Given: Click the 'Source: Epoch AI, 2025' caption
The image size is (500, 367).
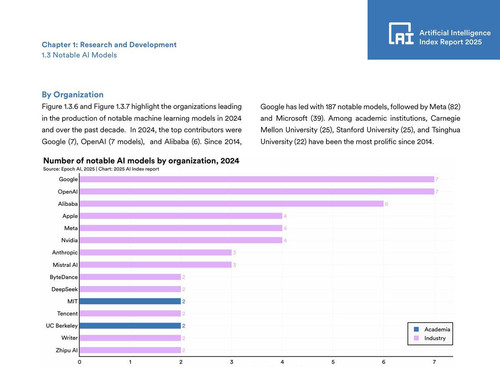Looking at the screenshot, I should [69, 169].
